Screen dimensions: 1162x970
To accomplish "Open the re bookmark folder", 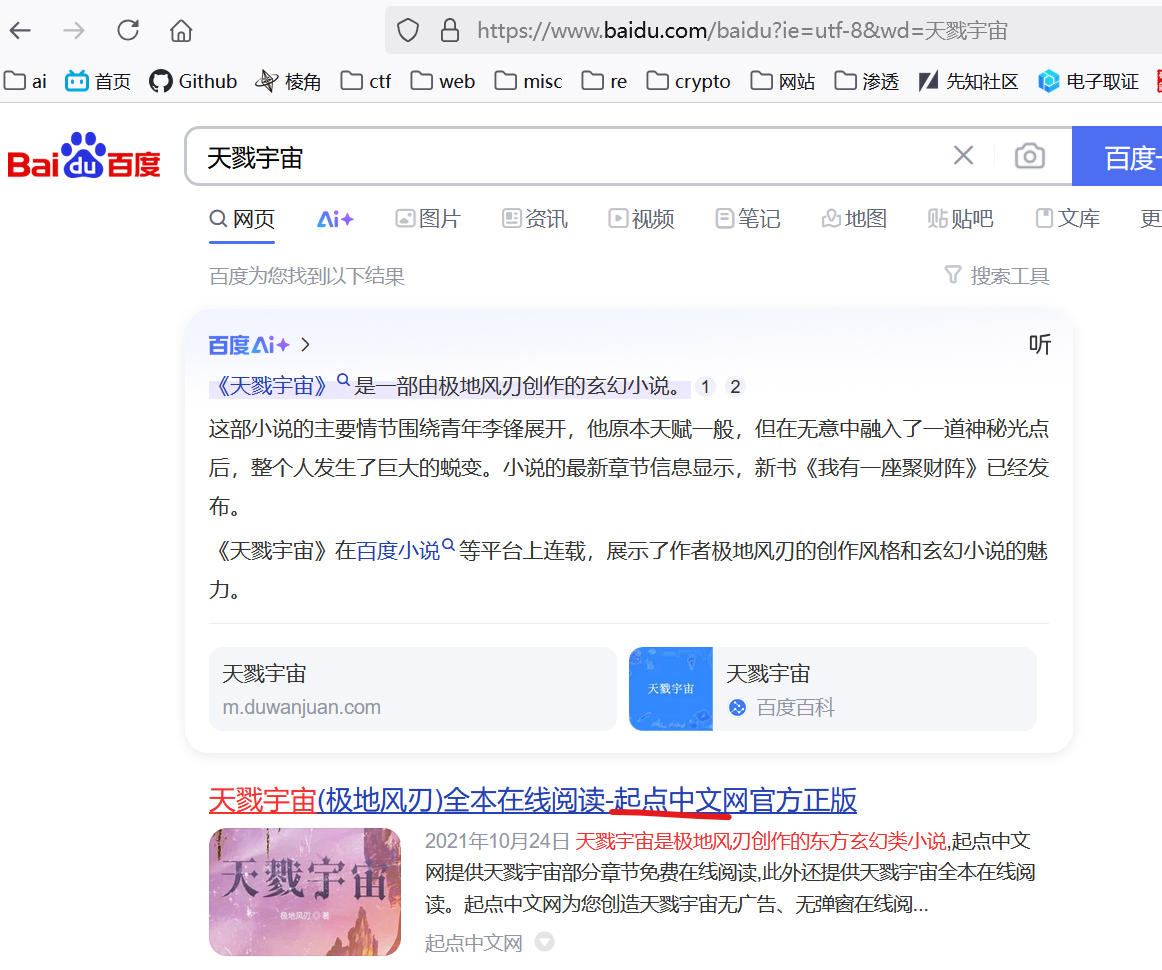I will point(604,81).
